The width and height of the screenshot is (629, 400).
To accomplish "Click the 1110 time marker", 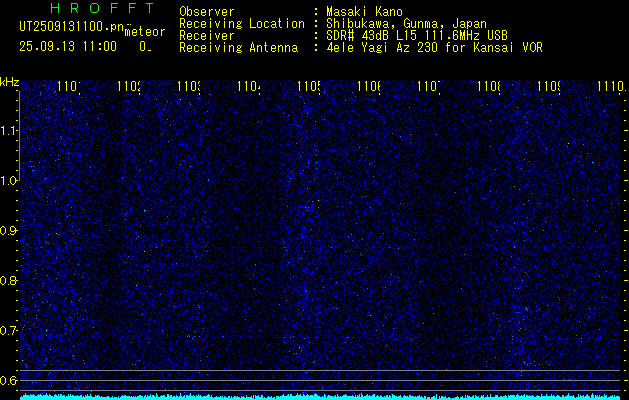I will coord(611,86).
